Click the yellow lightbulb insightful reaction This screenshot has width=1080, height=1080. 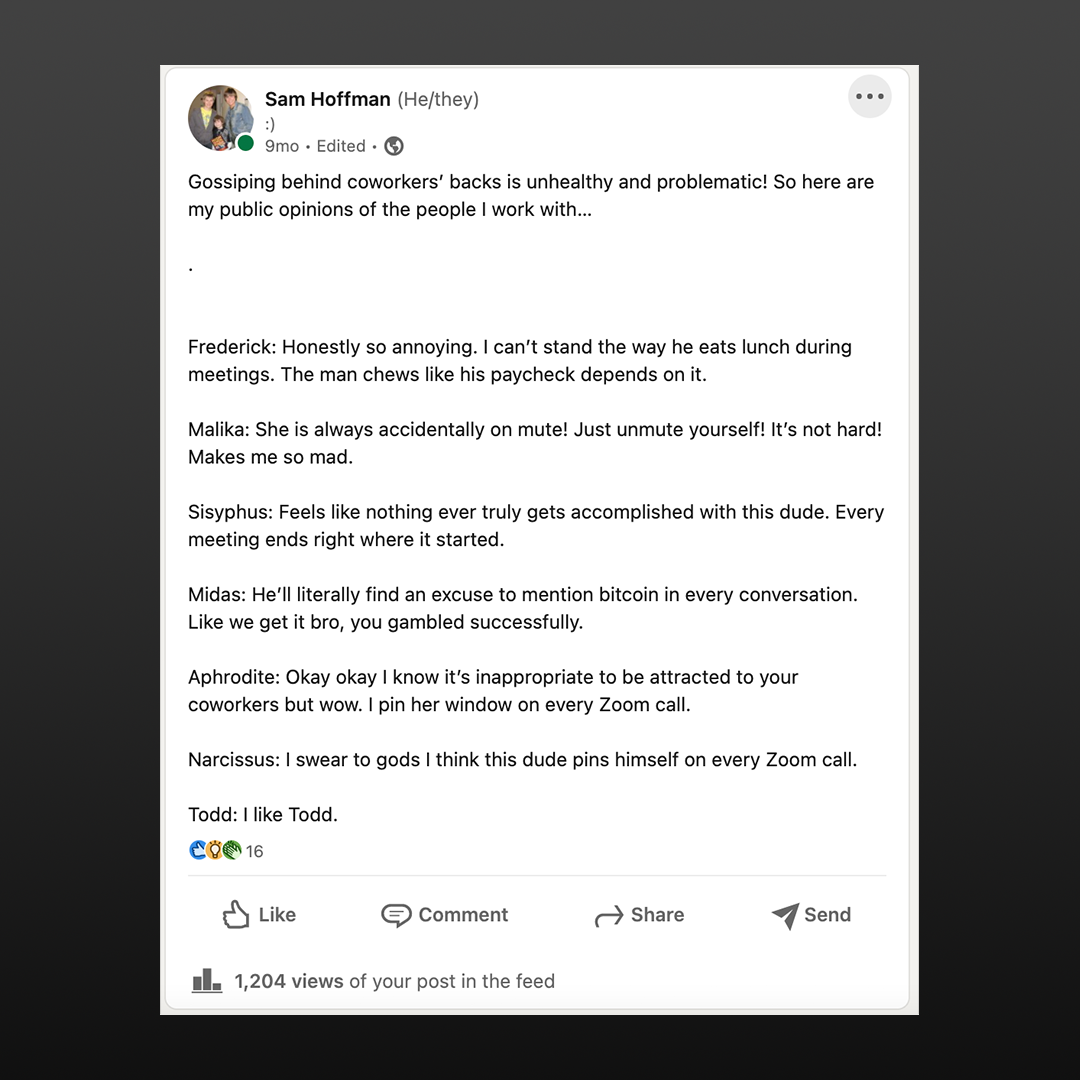[214, 851]
